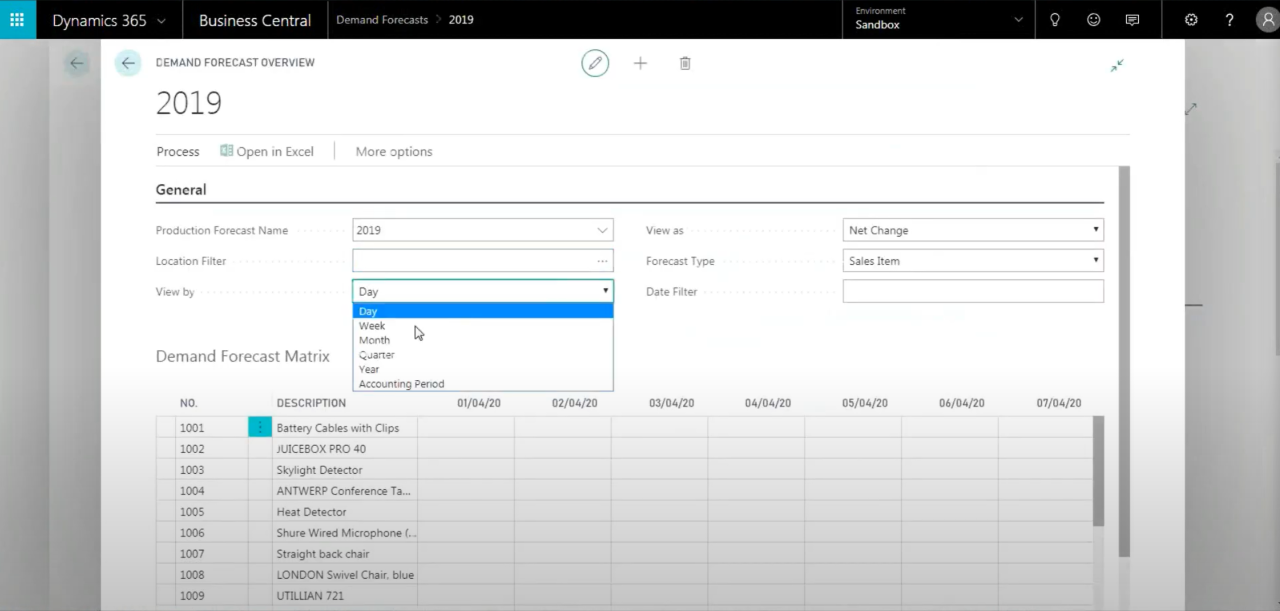Click item number 1005
Screen dimensions: 1280x611
pyautogui.click(x=192, y=512)
